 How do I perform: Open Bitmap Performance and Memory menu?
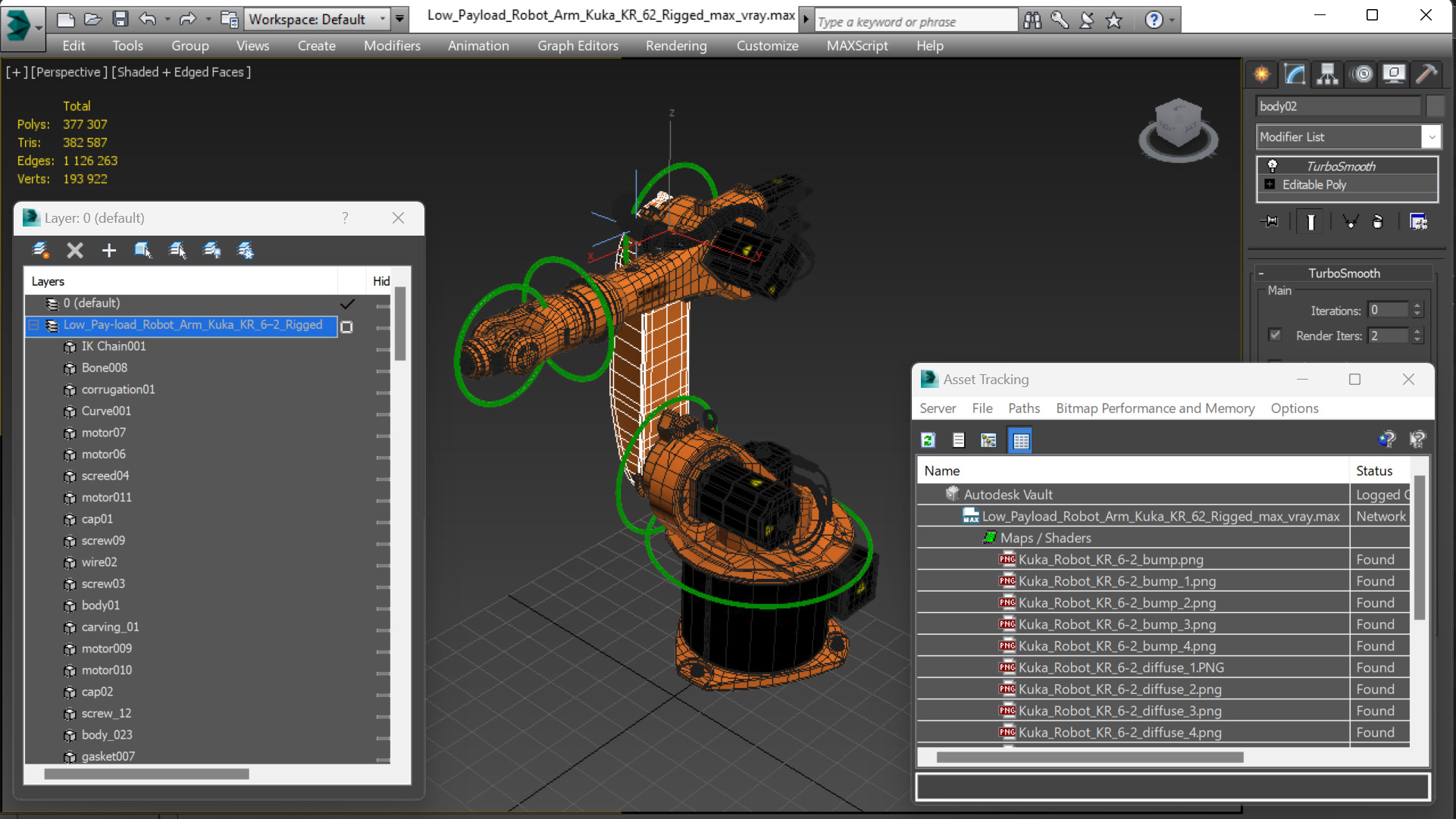(x=1155, y=408)
